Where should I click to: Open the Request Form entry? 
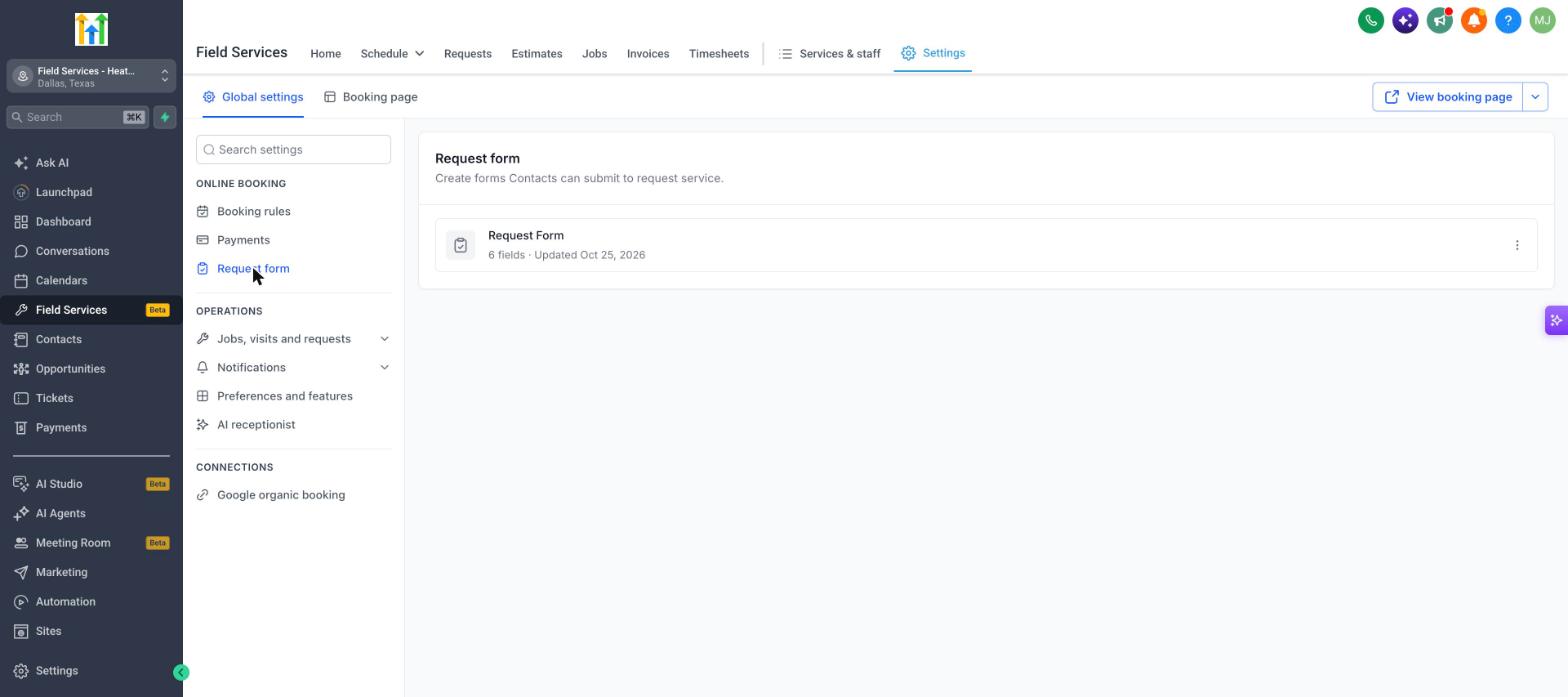[x=985, y=245]
